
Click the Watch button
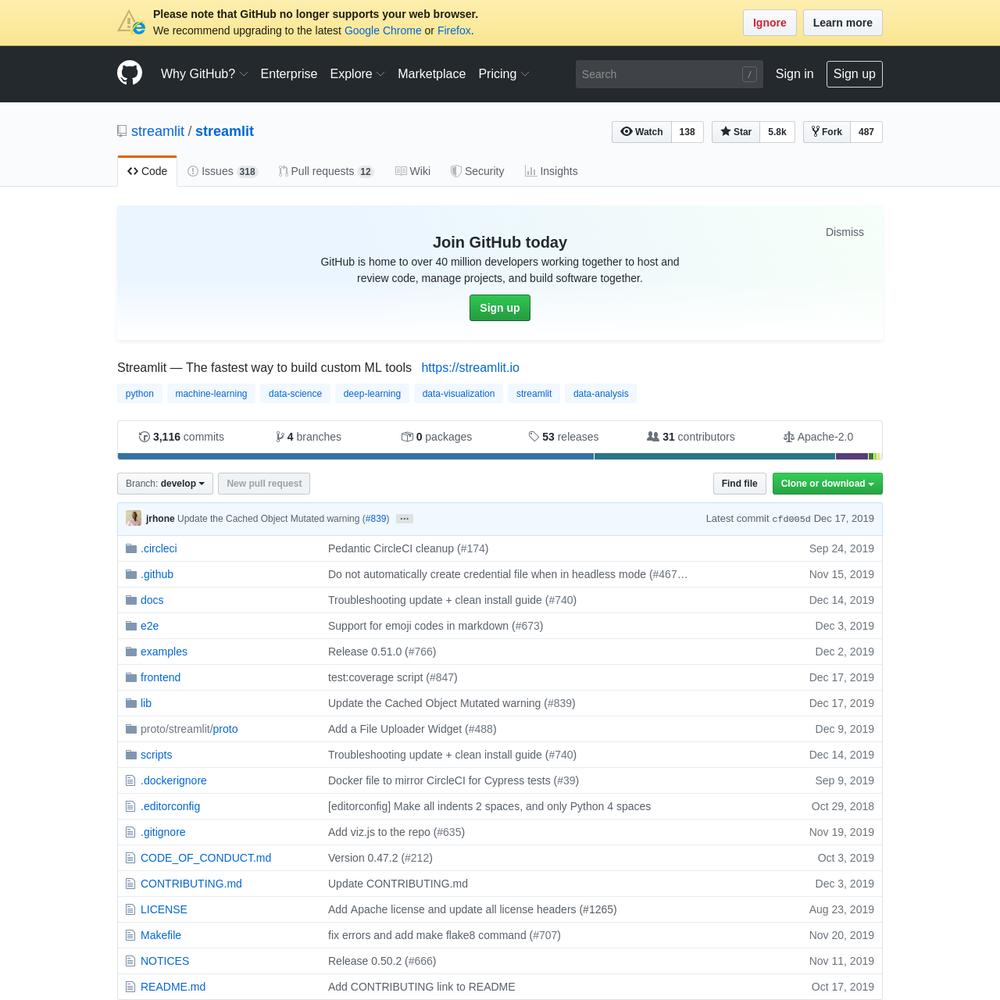(642, 132)
